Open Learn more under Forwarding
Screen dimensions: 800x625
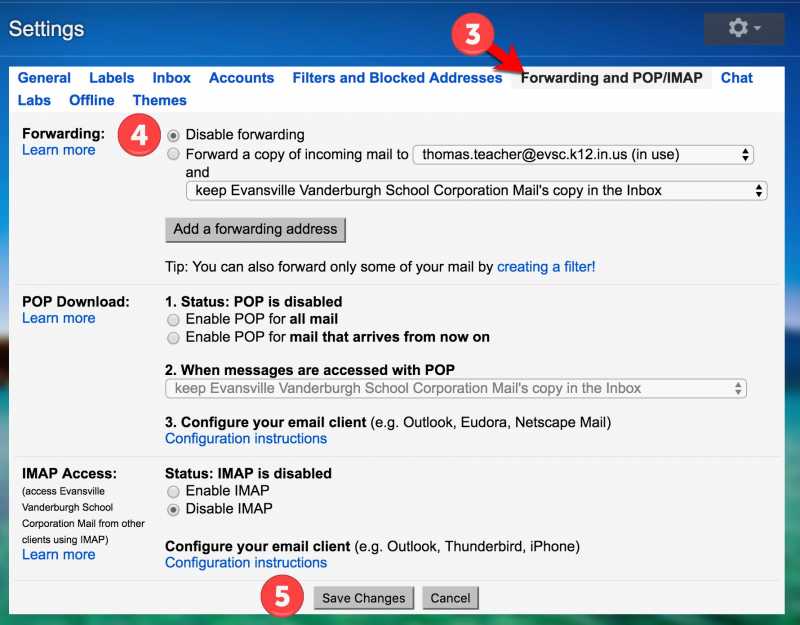click(58, 150)
